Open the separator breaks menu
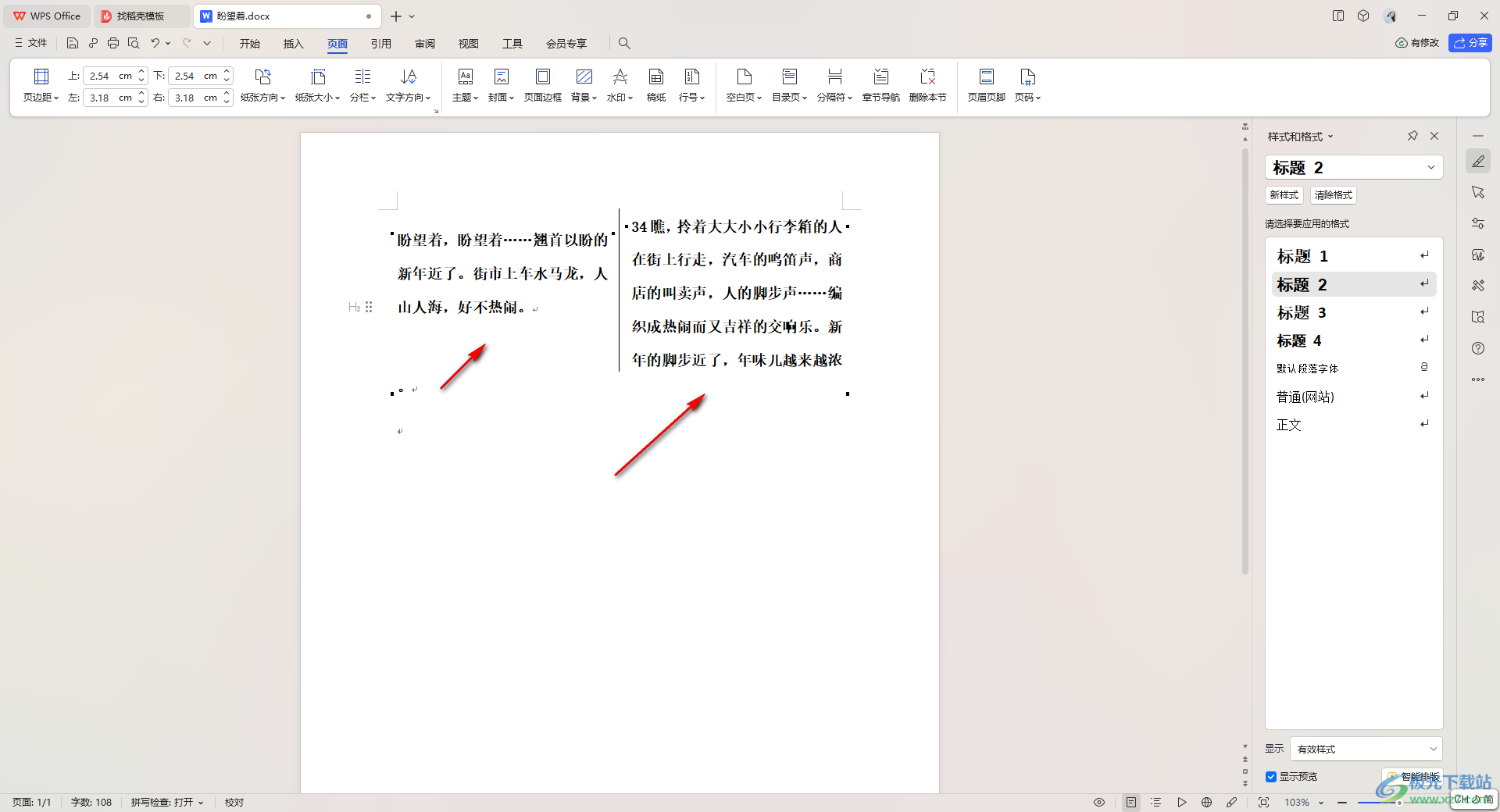The image size is (1500, 812). click(834, 85)
